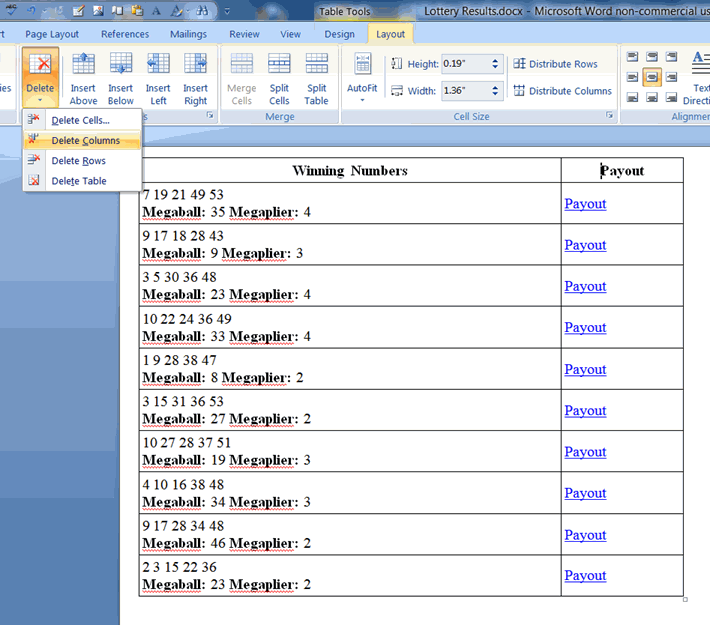
Task: Click the table resize handle at bottom-right
Action: 685,600
